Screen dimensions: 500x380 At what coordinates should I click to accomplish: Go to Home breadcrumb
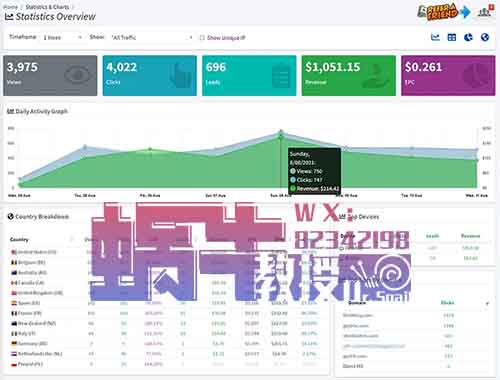pos(10,7)
